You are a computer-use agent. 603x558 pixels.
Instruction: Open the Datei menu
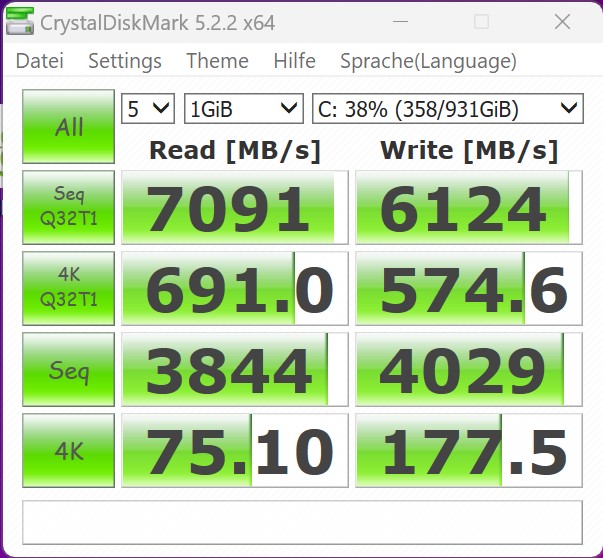tap(40, 61)
